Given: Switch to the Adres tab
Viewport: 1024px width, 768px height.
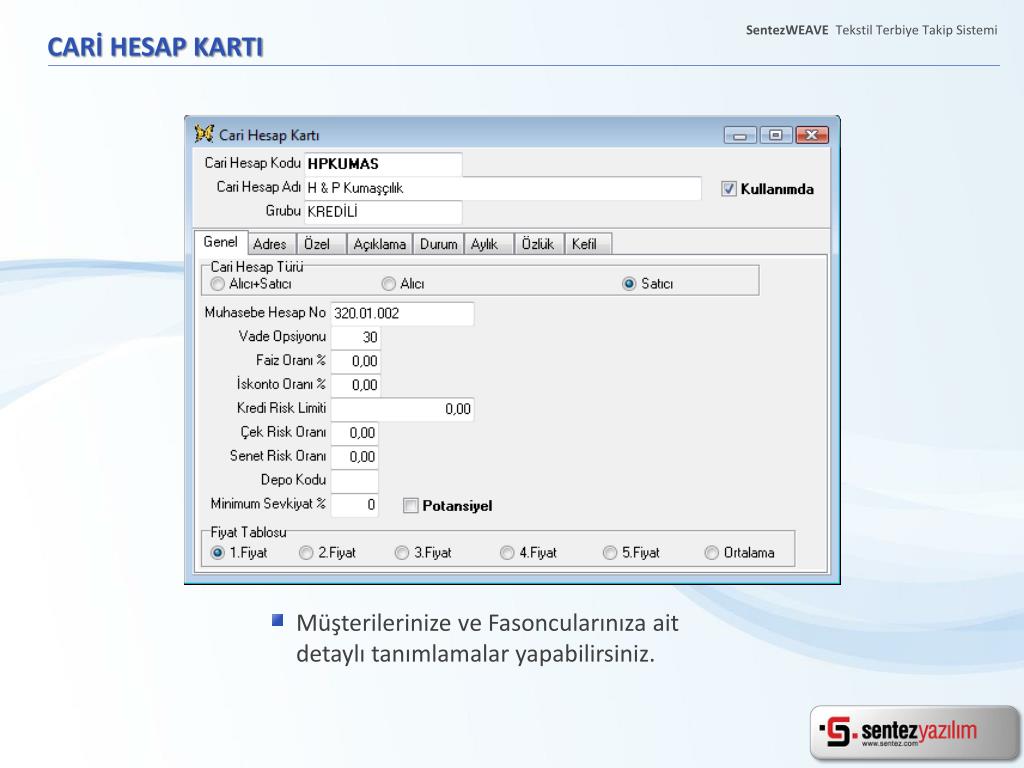Looking at the screenshot, I should (270, 244).
